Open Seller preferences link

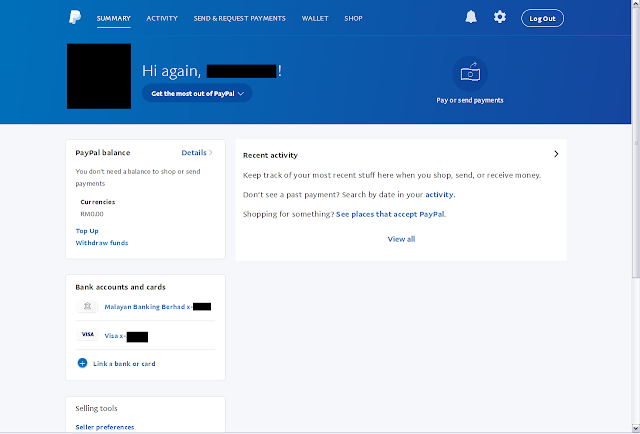coord(105,427)
